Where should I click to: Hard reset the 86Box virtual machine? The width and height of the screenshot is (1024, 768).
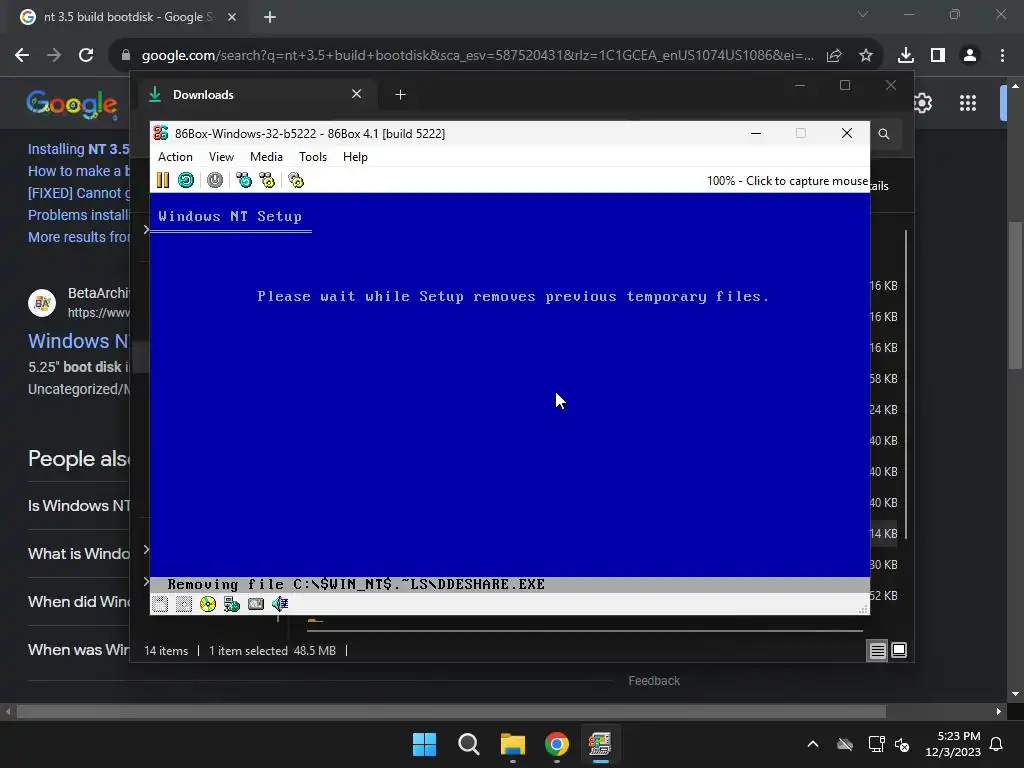click(186, 180)
